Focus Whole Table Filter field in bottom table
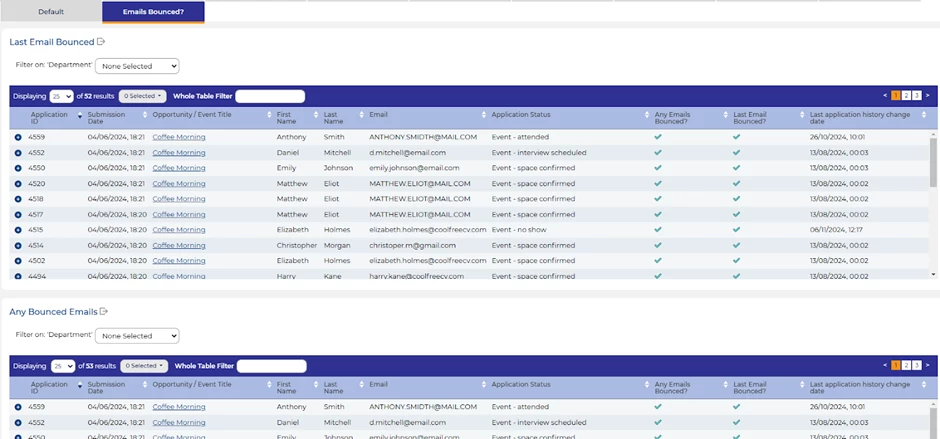Image resolution: width=940 pixels, height=439 pixels. coord(272,366)
